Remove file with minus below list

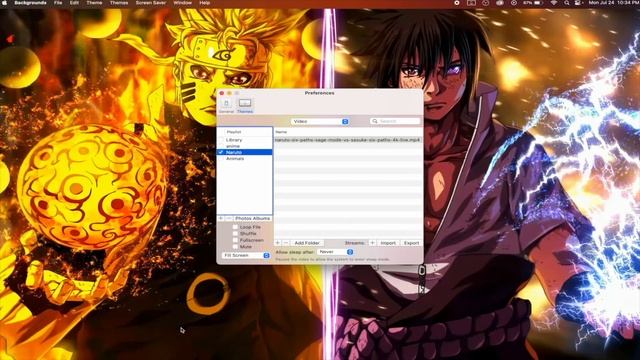tap(286, 243)
